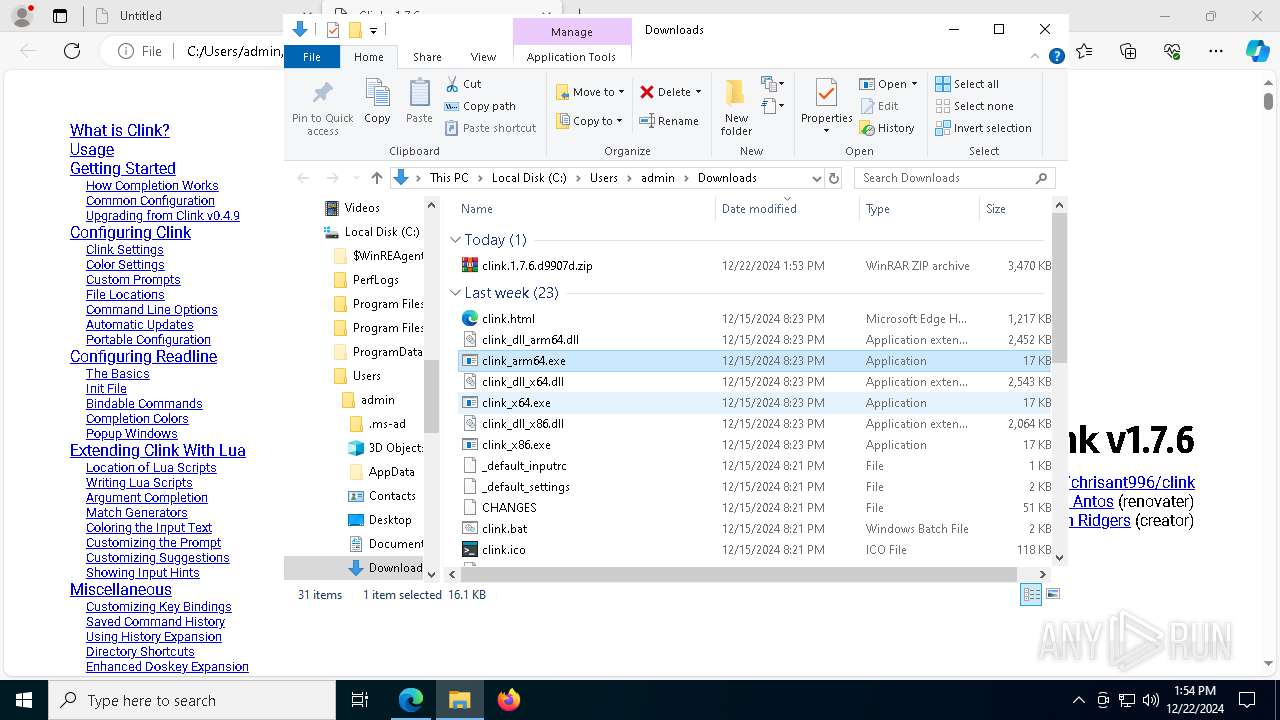The height and width of the screenshot is (720, 1280).
Task: Switch to large icons view button
Action: click(1052, 594)
